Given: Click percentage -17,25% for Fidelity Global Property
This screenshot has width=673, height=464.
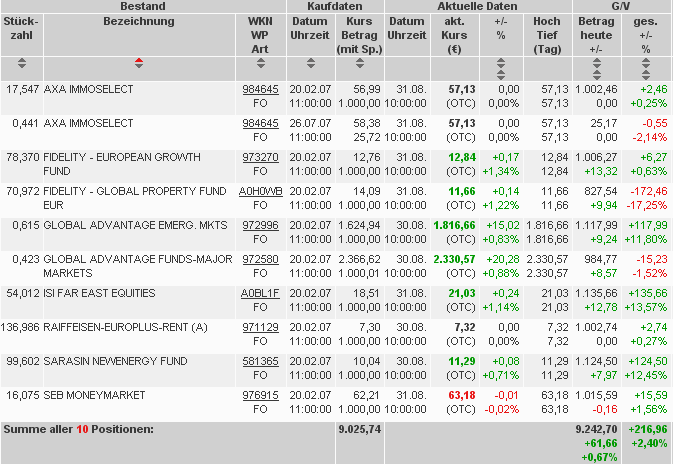Looking at the screenshot, I should pos(647,205).
